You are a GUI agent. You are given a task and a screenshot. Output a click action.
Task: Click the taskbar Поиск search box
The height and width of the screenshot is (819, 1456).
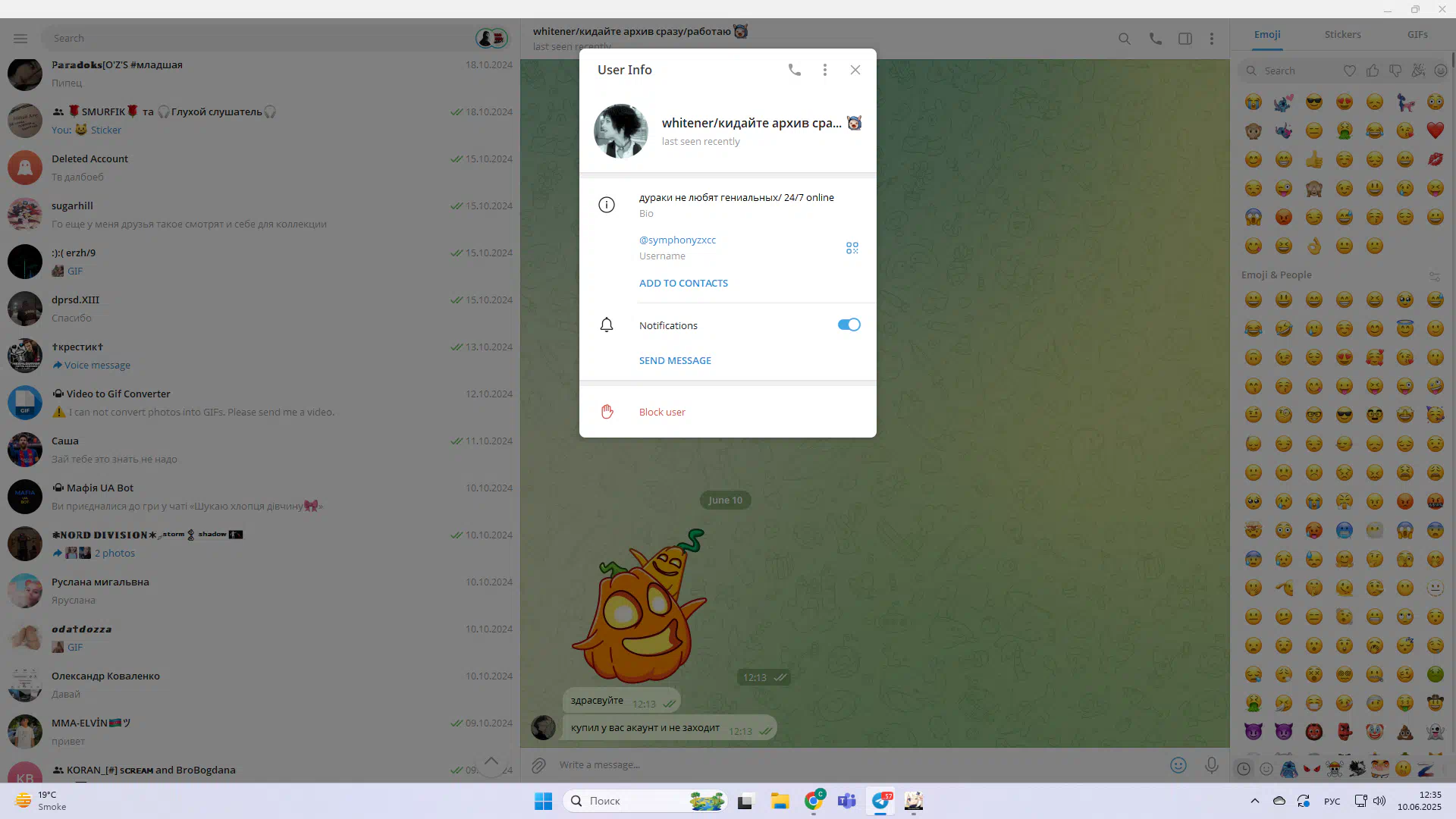click(645, 801)
